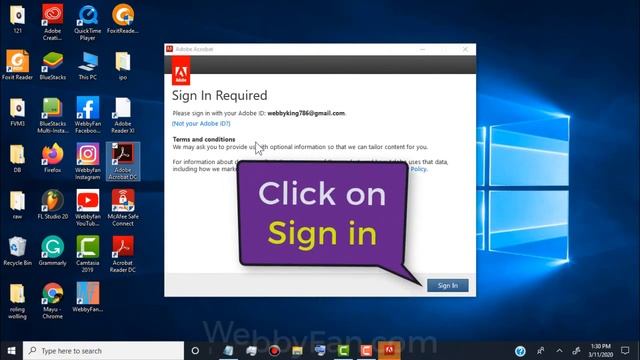Launch Grammarly desktop shortcut
The height and width of the screenshot is (360, 640).
52,251
